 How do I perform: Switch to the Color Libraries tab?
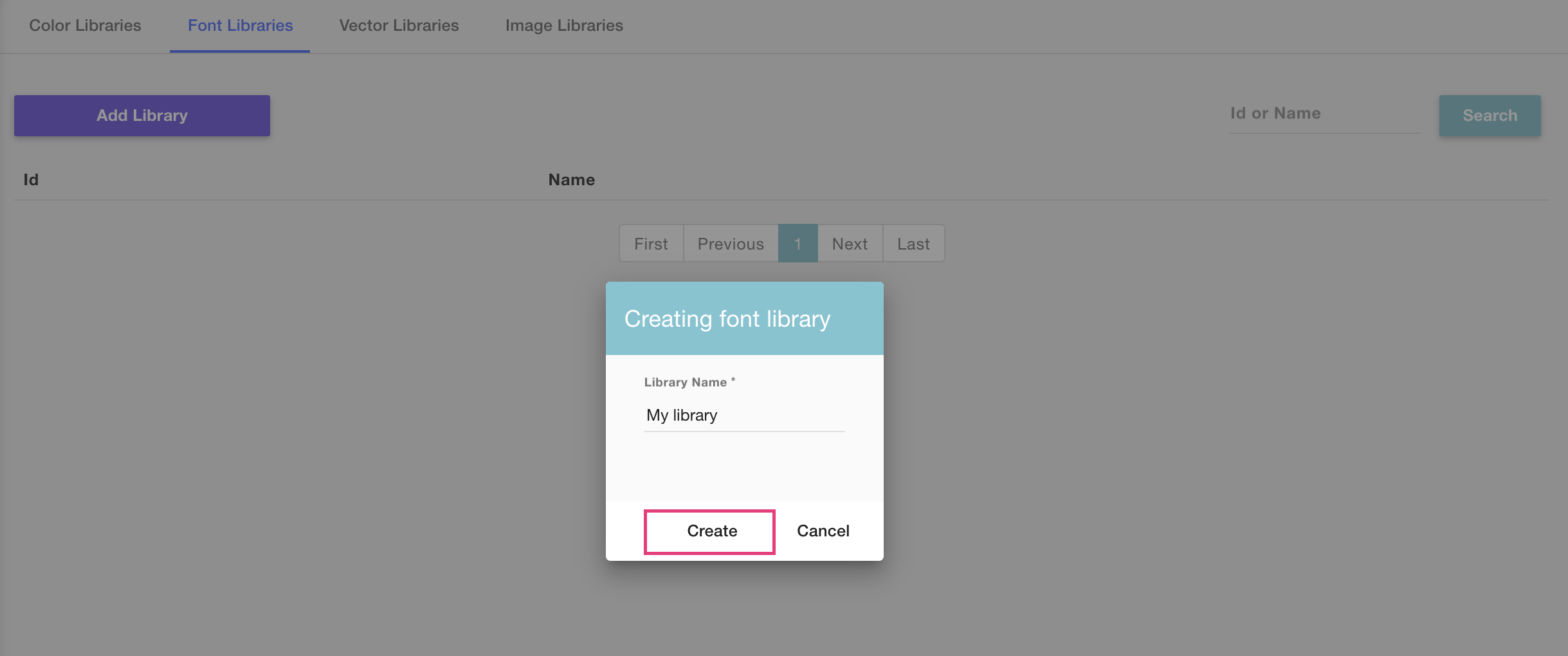(84, 25)
